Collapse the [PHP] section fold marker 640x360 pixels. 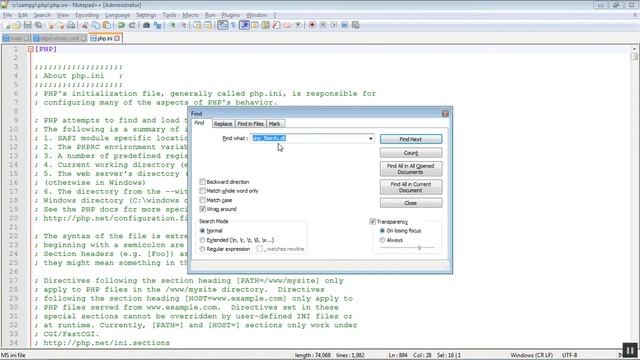click(x=31, y=49)
